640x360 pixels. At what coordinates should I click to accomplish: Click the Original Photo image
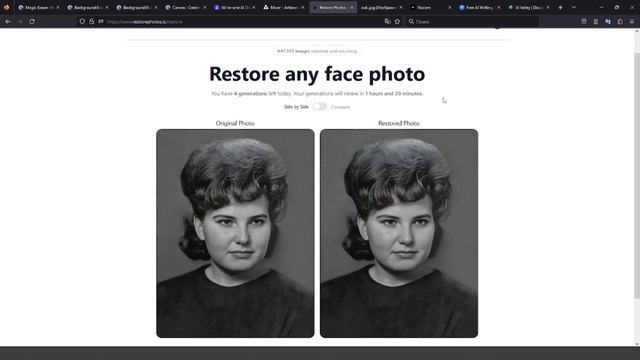pyautogui.click(x=235, y=233)
